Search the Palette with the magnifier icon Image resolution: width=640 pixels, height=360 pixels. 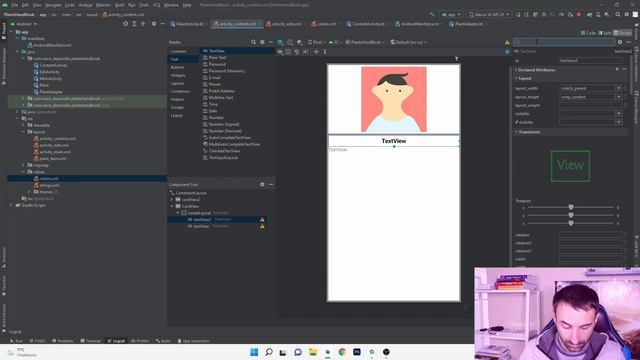pyautogui.click(x=253, y=42)
